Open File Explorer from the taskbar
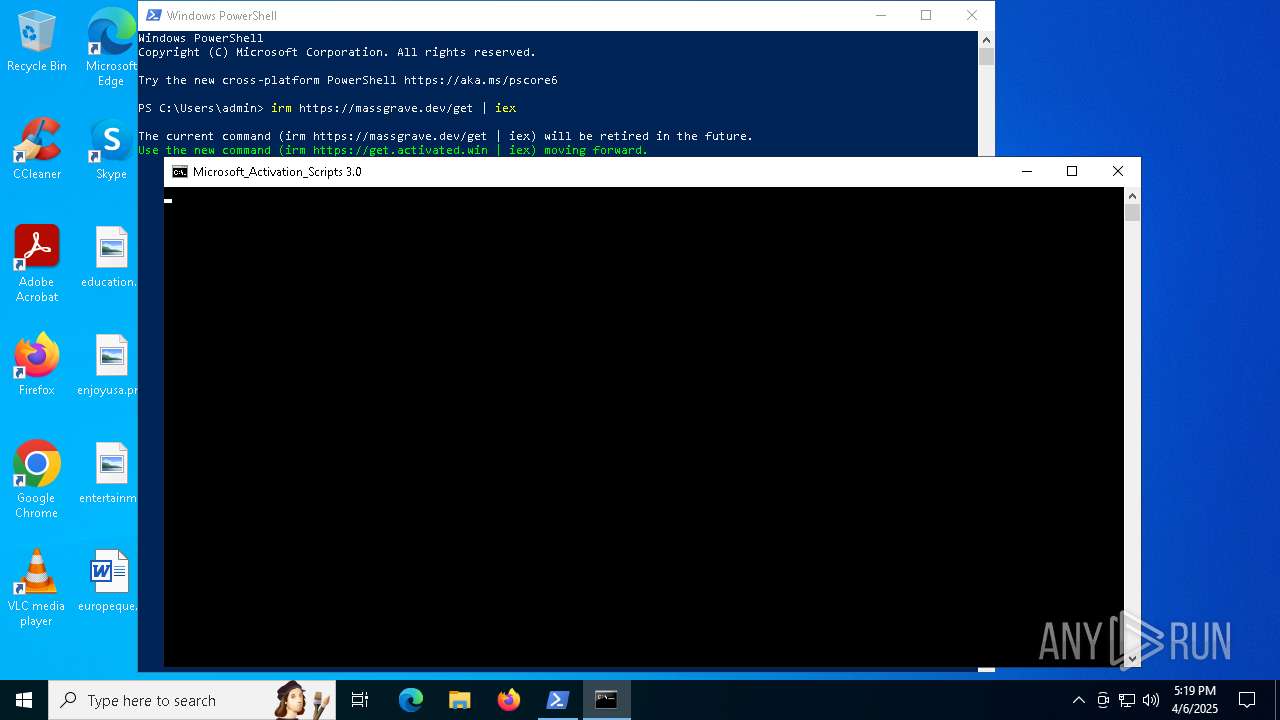1280x720 pixels. pyautogui.click(x=459, y=700)
